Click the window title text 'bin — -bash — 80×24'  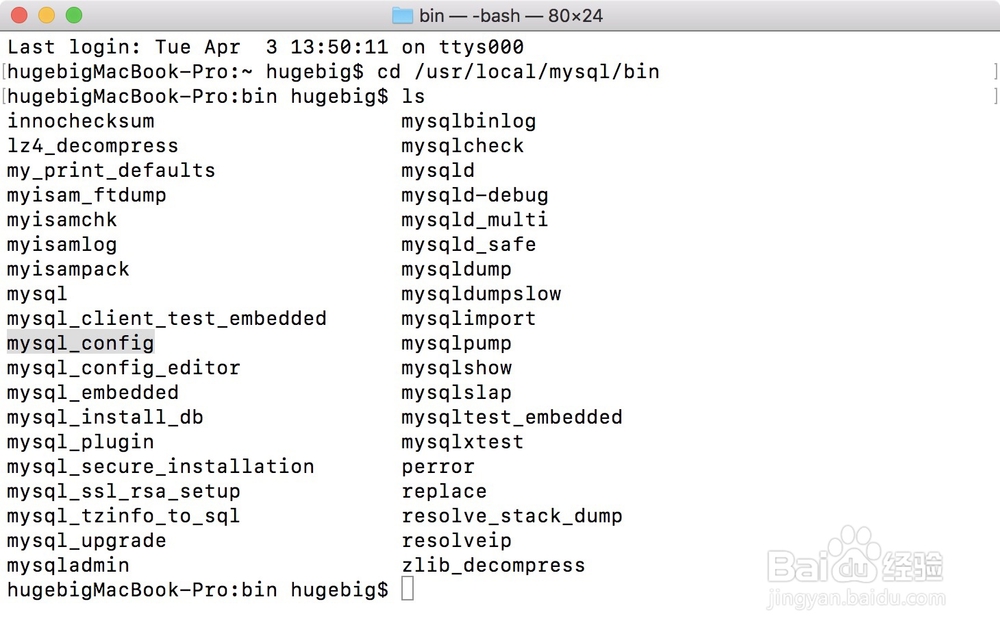[x=511, y=15]
